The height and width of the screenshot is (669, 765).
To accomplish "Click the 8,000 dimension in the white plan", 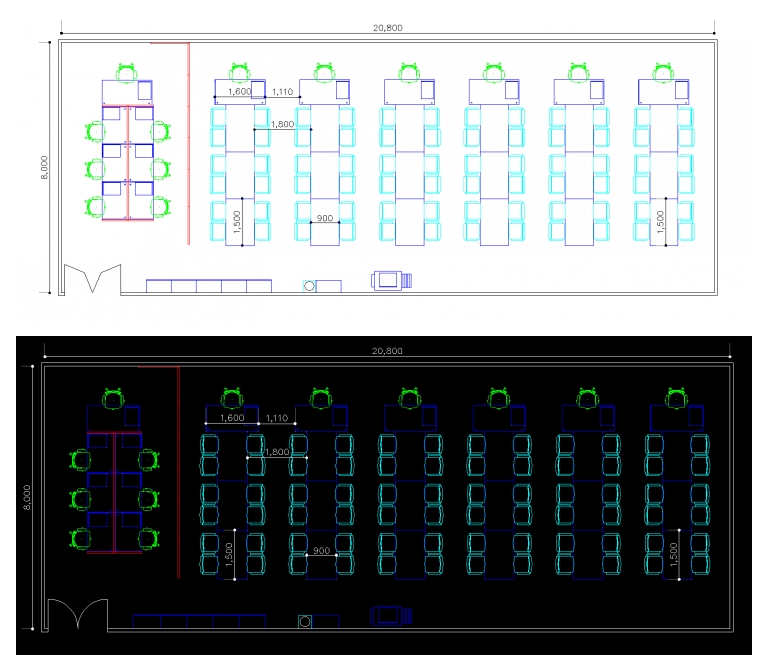I will click(x=44, y=167).
